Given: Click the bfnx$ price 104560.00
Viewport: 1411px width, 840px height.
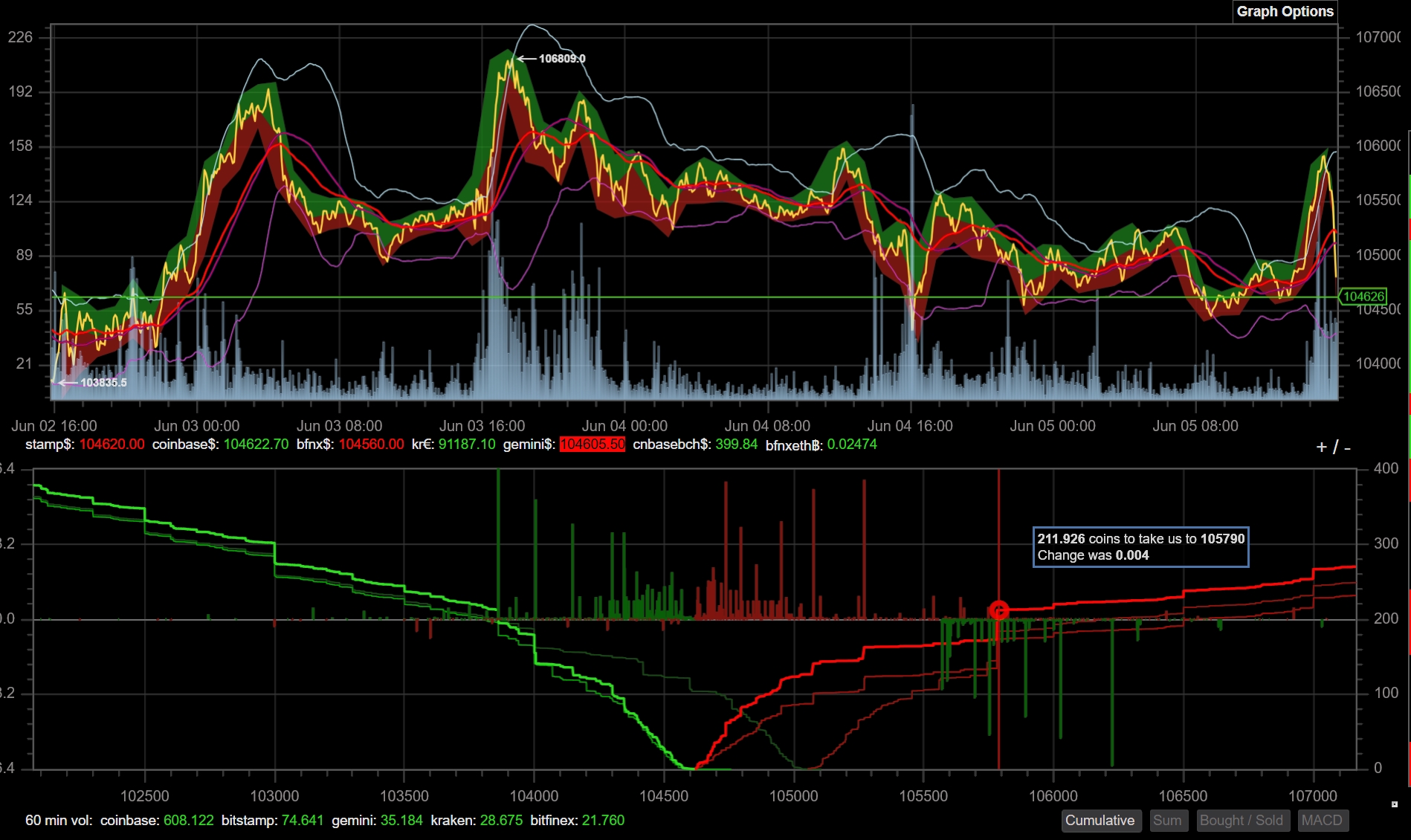Looking at the screenshot, I should 371,445.
